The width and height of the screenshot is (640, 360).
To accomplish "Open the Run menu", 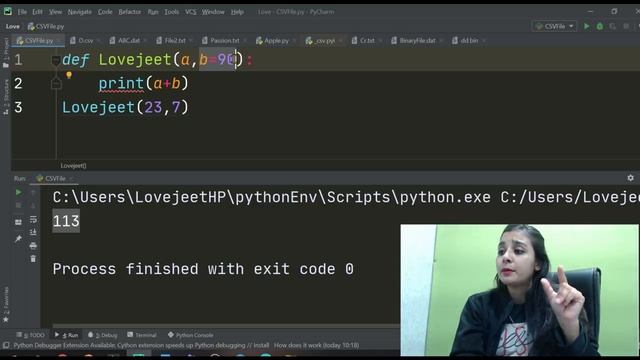I will [153, 12].
